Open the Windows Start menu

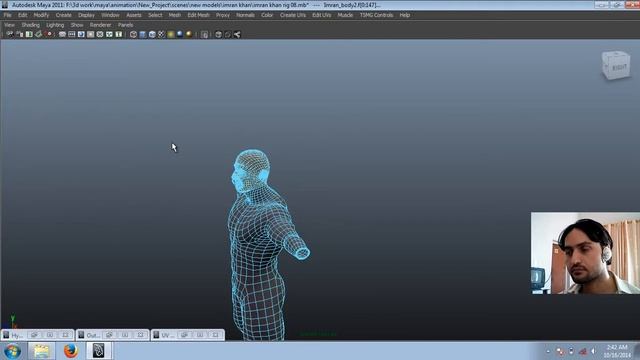point(12,351)
